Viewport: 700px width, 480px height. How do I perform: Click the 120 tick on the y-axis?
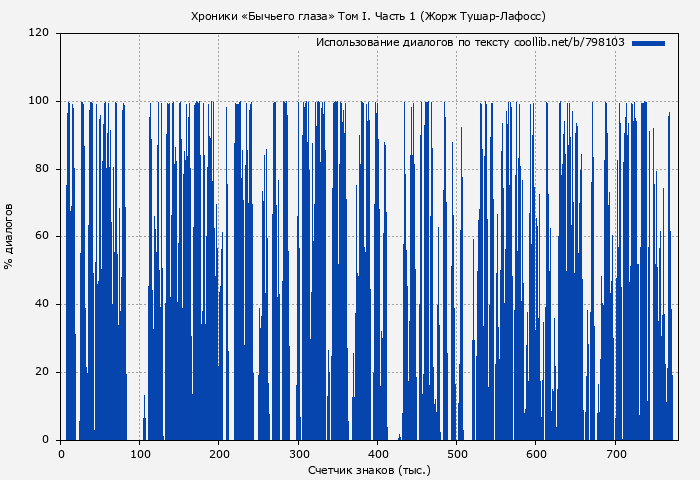[39, 32]
